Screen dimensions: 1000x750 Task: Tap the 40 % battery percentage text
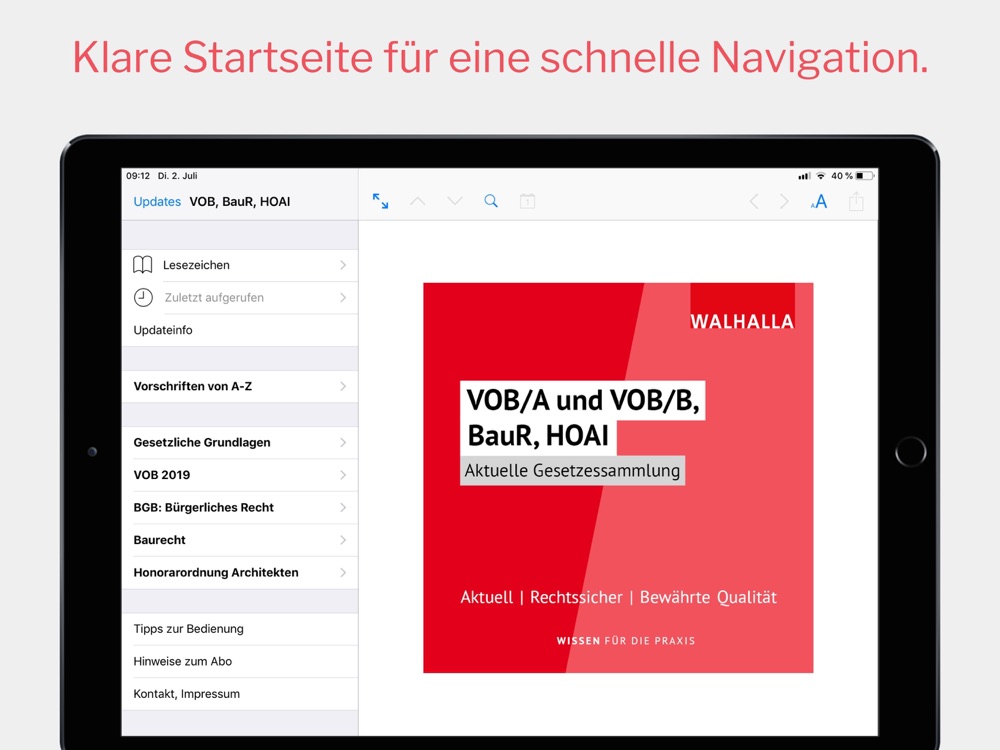842,175
